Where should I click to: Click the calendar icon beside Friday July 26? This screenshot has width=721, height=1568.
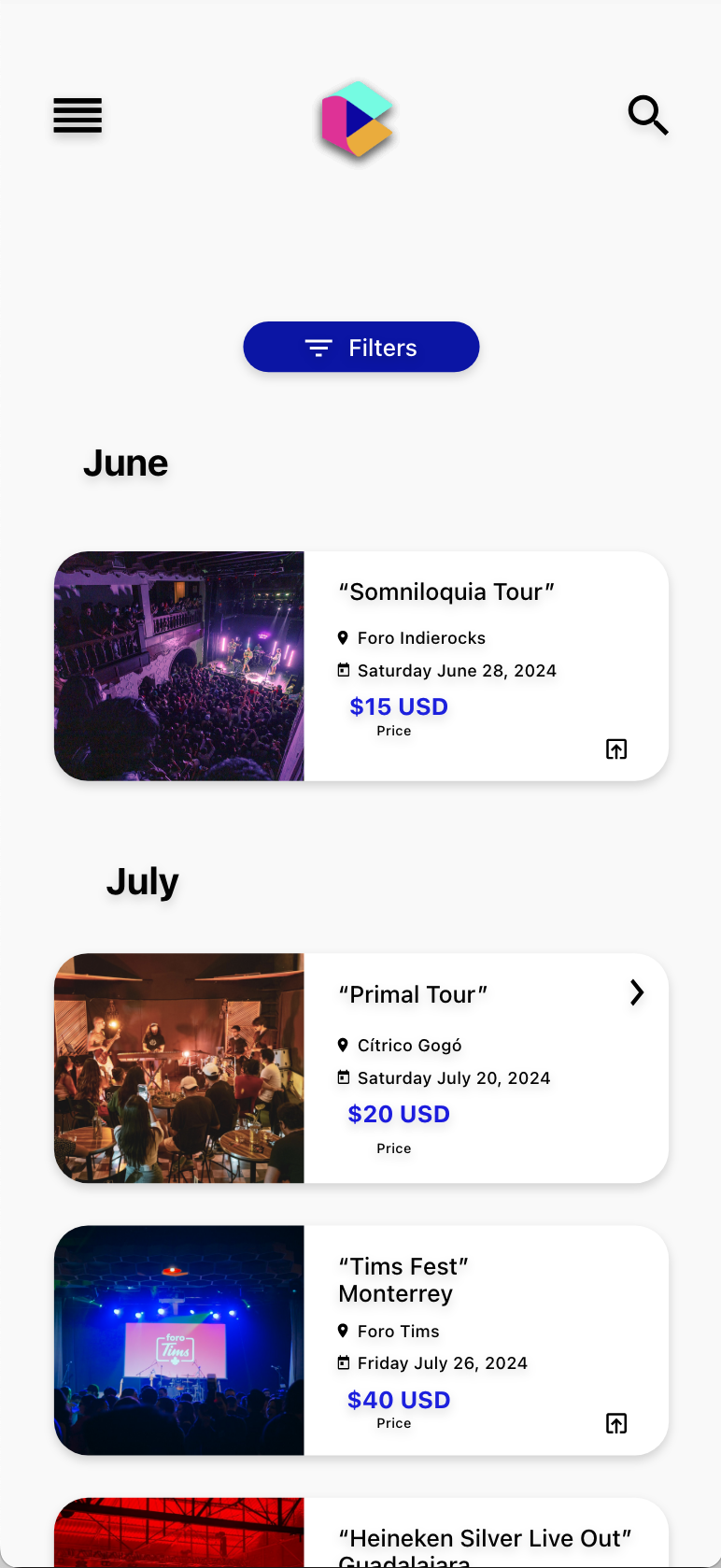(x=344, y=1362)
